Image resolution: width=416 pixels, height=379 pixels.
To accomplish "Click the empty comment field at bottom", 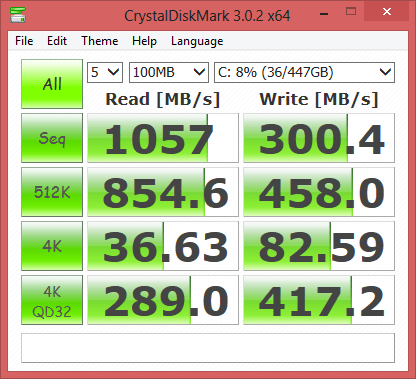I will [x=208, y=348].
